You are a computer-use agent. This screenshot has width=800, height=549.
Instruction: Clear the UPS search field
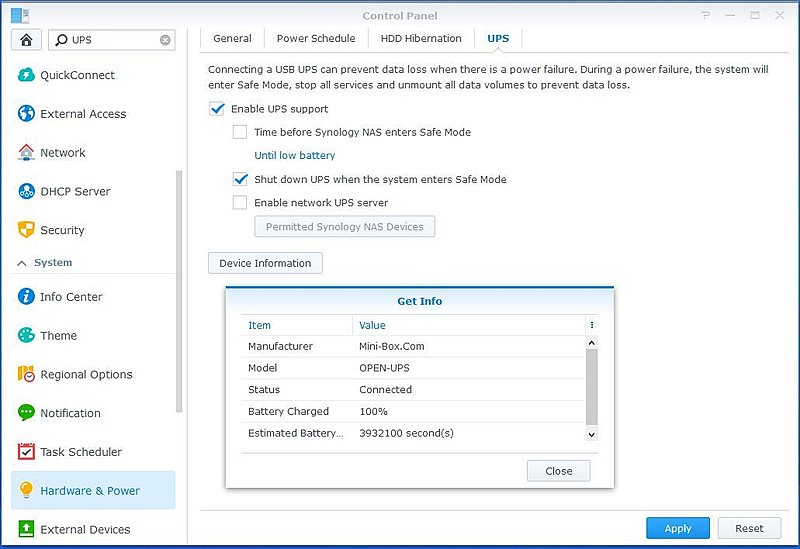pyautogui.click(x=166, y=40)
